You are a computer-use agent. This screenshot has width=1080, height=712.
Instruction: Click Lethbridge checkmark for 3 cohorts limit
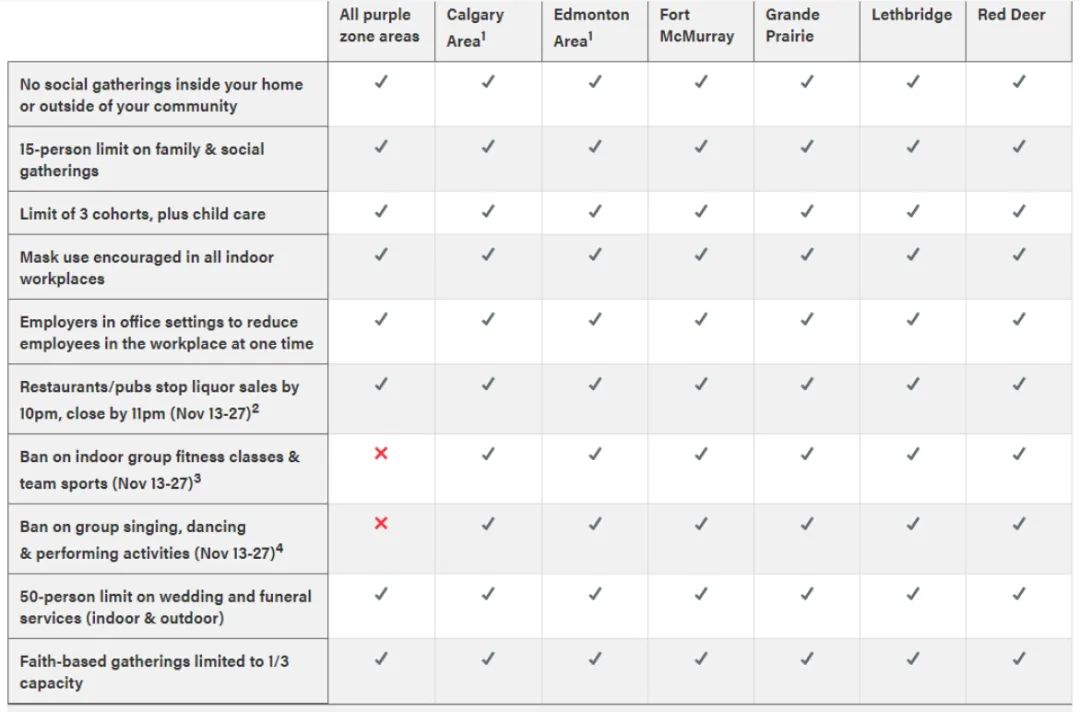913,211
